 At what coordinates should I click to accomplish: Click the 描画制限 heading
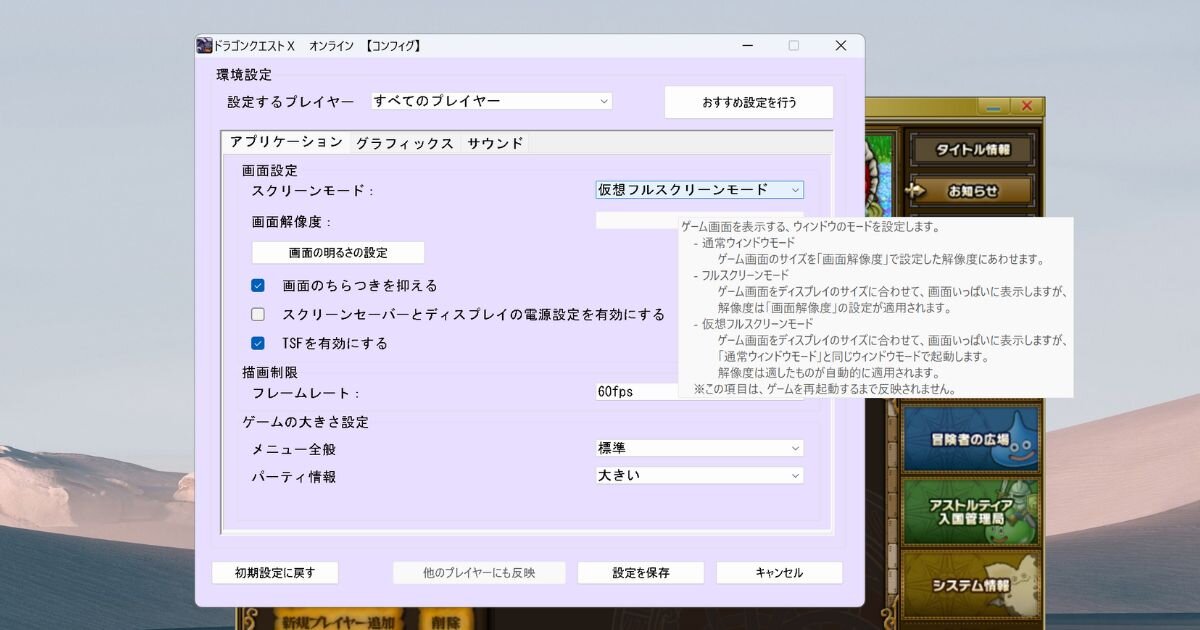click(x=270, y=372)
